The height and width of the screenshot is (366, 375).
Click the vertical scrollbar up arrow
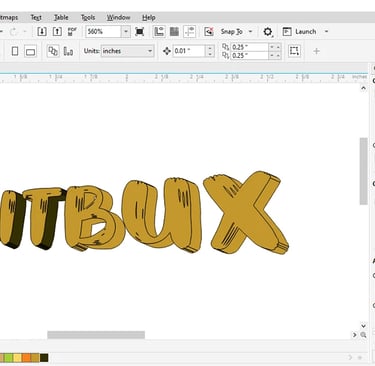coord(363,88)
